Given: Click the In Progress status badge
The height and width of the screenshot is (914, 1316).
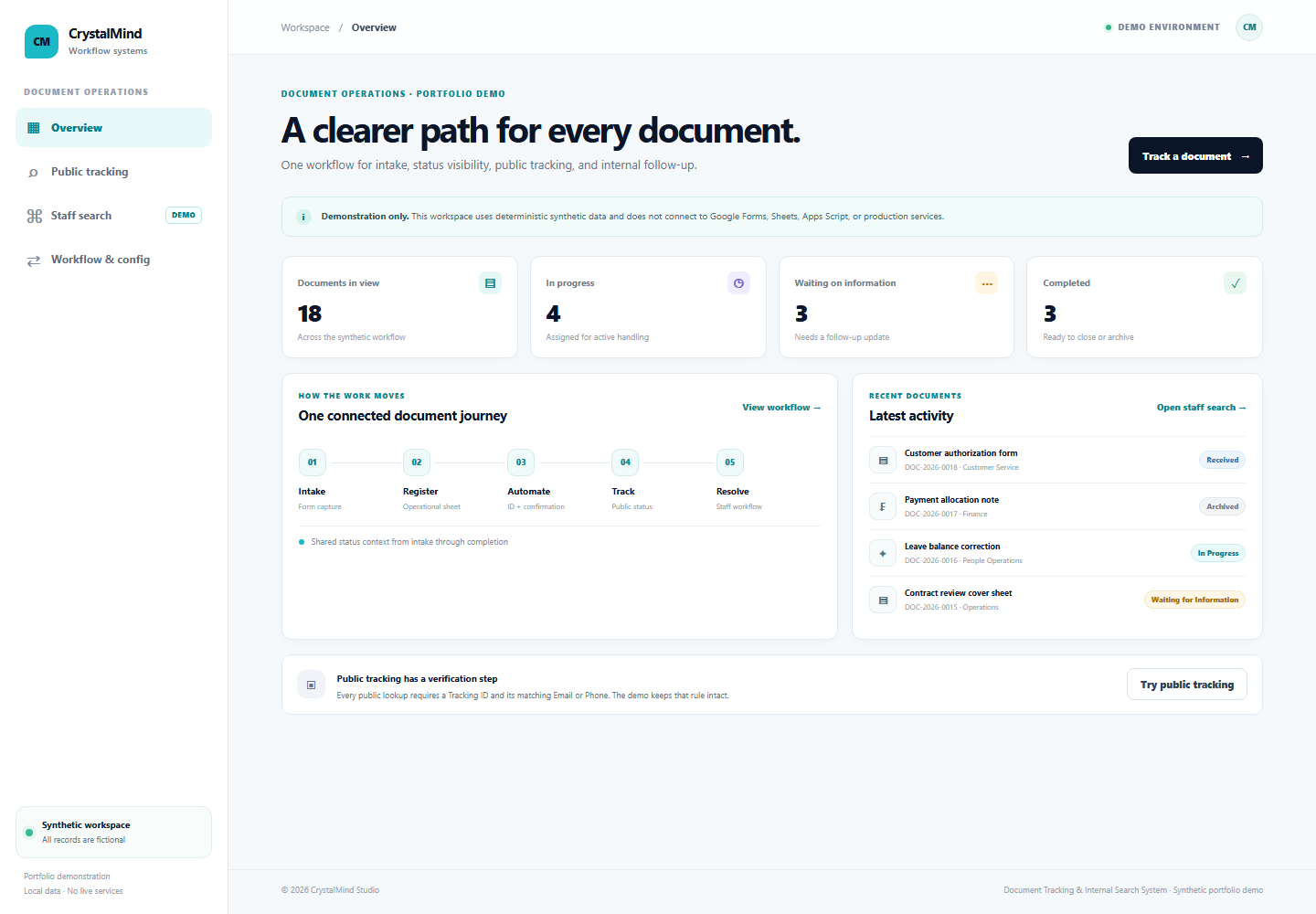Looking at the screenshot, I should pyautogui.click(x=1218, y=553).
